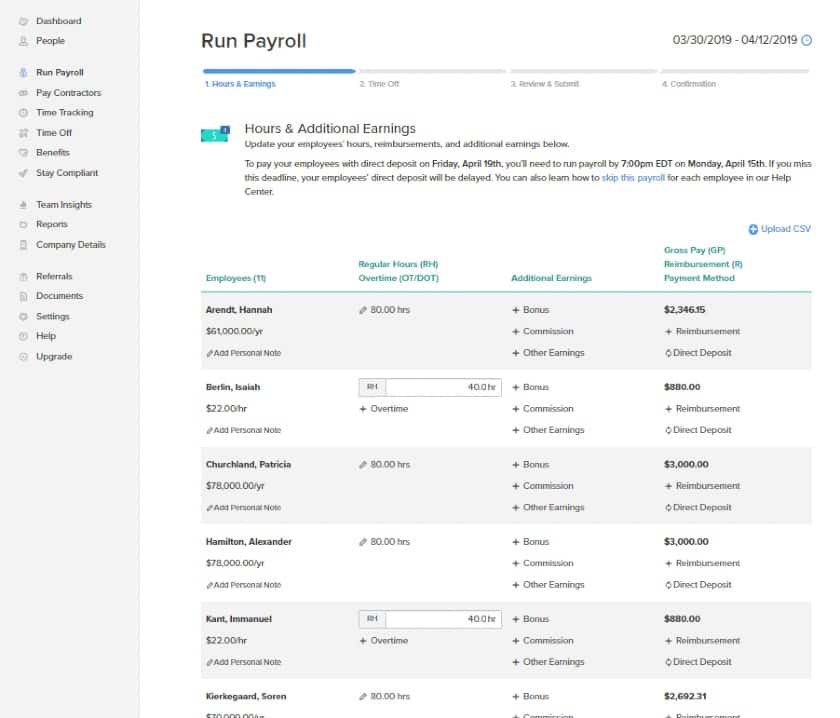Viewport: 840px width, 718px height.
Task: Change Hannah Arendt's Direct Deposit payment method
Action: click(698, 353)
